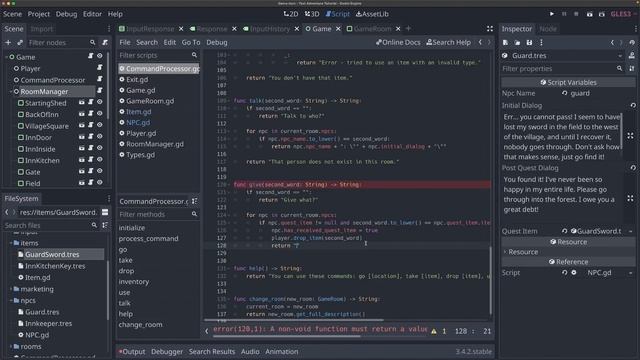Go to the previous script in history

pyautogui.click(x=480, y=42)
